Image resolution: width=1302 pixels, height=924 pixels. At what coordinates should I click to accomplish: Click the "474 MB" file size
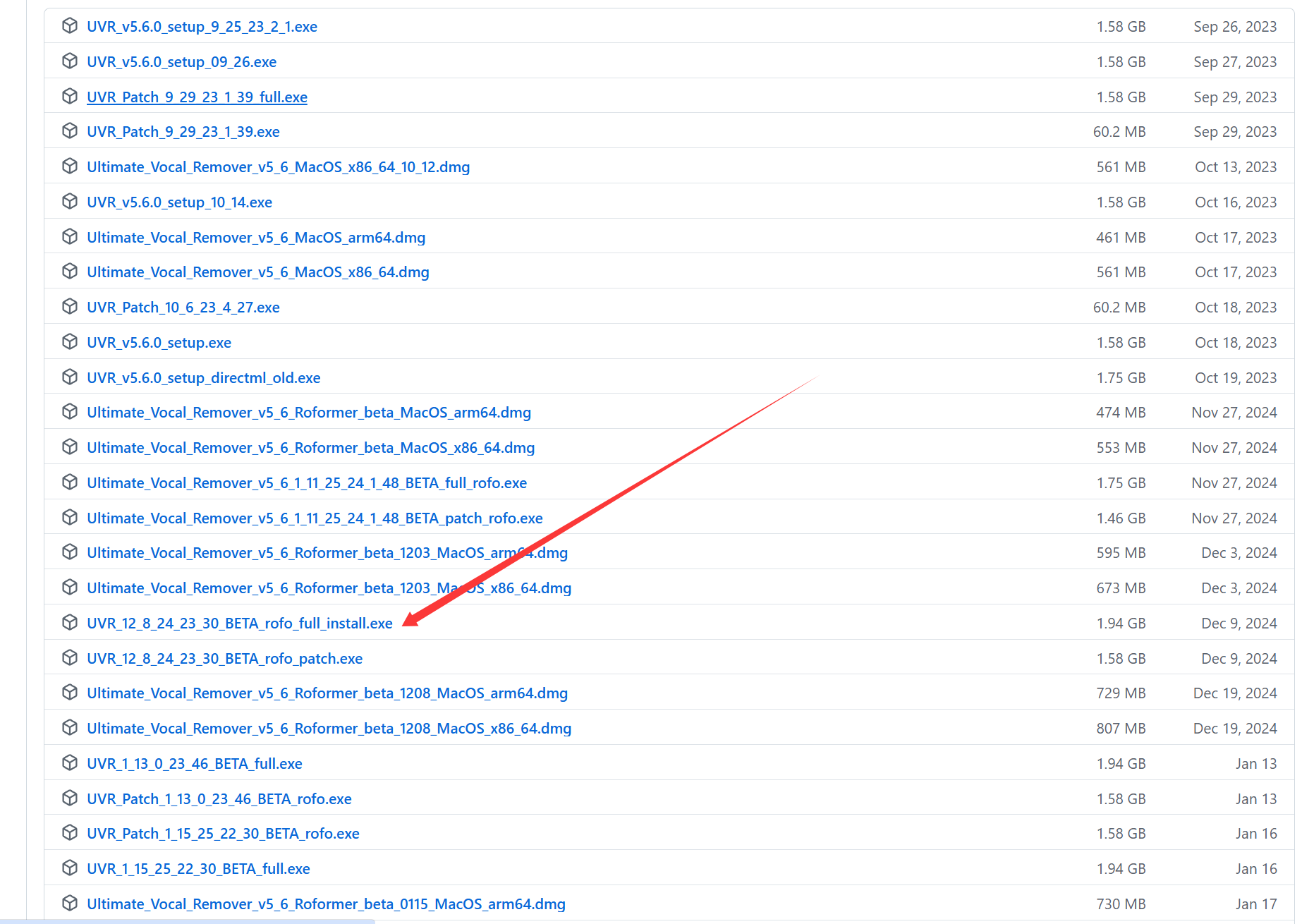[x=1121, y=413]
